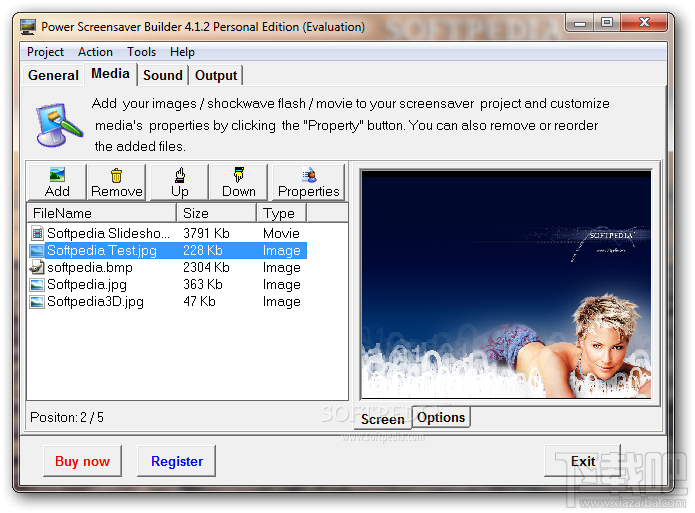Sort list by FileName column header
Image resolution: width=695 pixels, height=513 pixels.
(102, 213)
